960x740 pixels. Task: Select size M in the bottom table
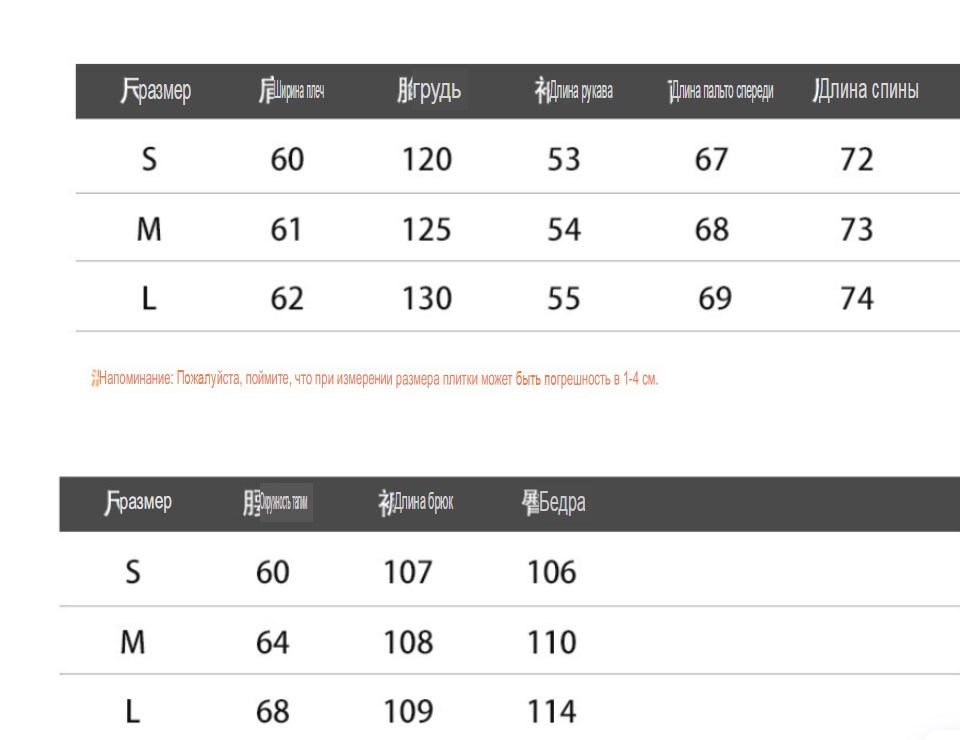click(x=133, y=643)
